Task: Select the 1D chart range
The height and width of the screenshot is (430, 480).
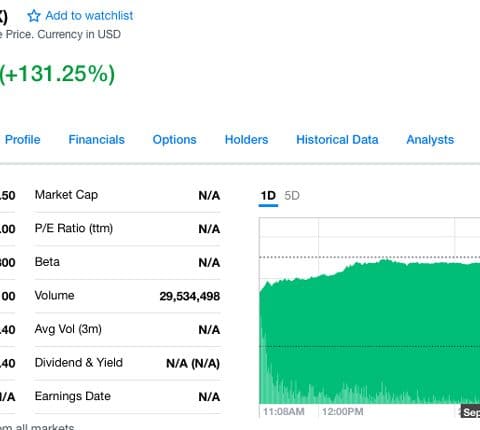Action: [x=268, y=196]
